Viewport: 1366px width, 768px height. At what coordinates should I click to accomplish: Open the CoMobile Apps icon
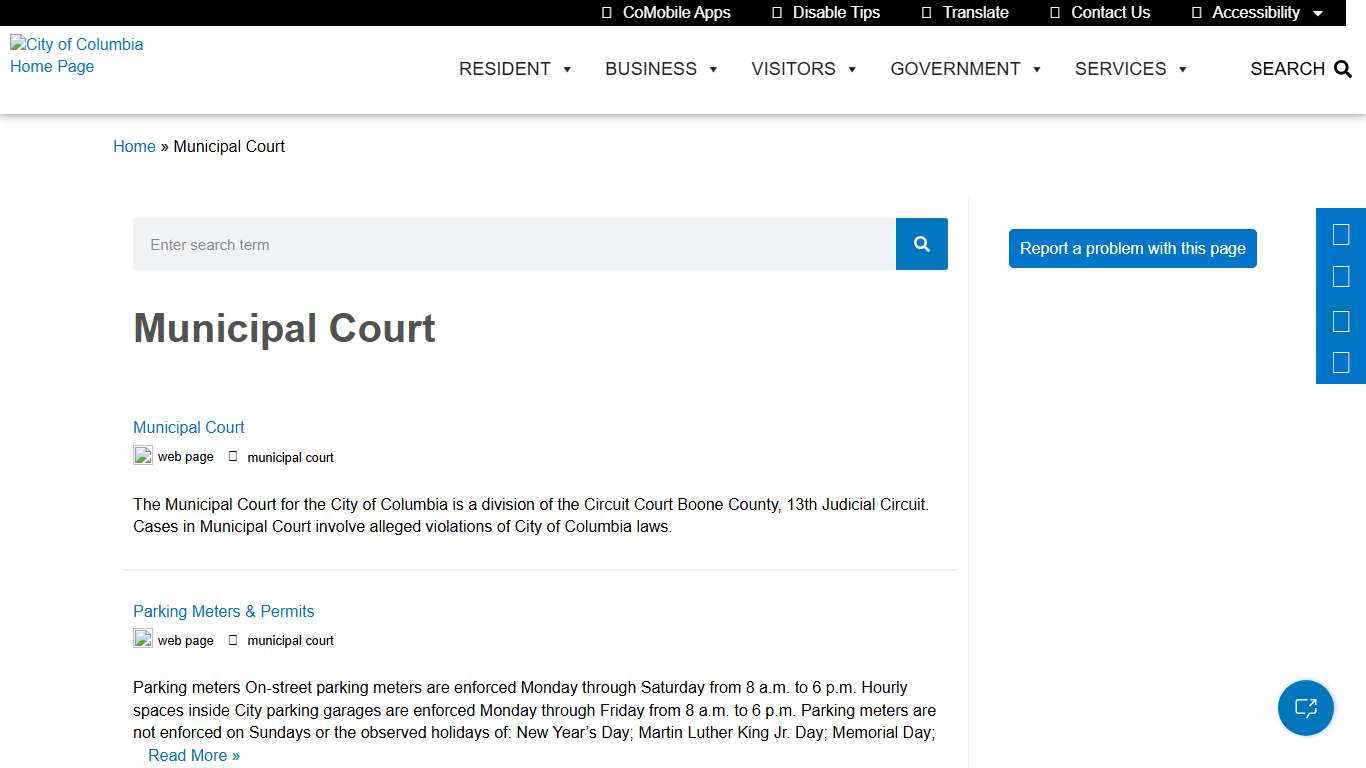coord(606,12)
